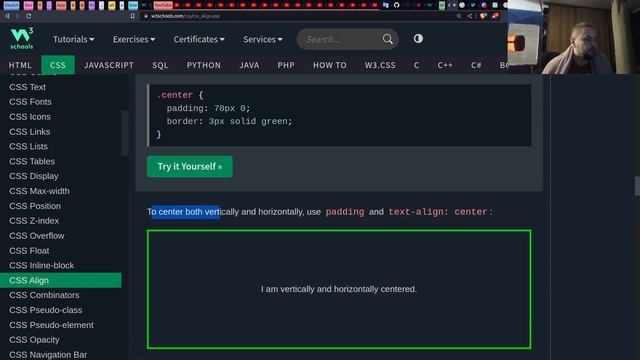Switch to the Twitter bird browser tab
Viewport: 640px width, 360px height.
[x=473, y=5]
